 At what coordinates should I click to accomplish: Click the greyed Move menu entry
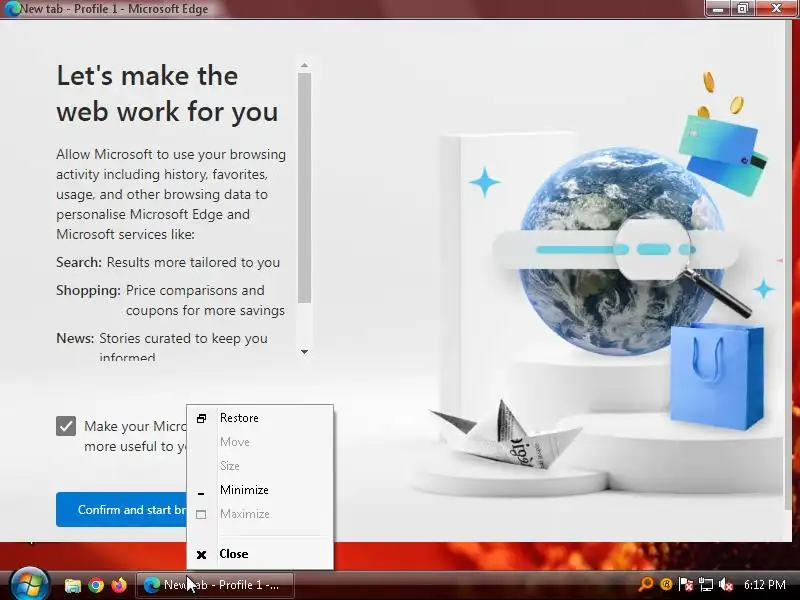tap(260, 442)
